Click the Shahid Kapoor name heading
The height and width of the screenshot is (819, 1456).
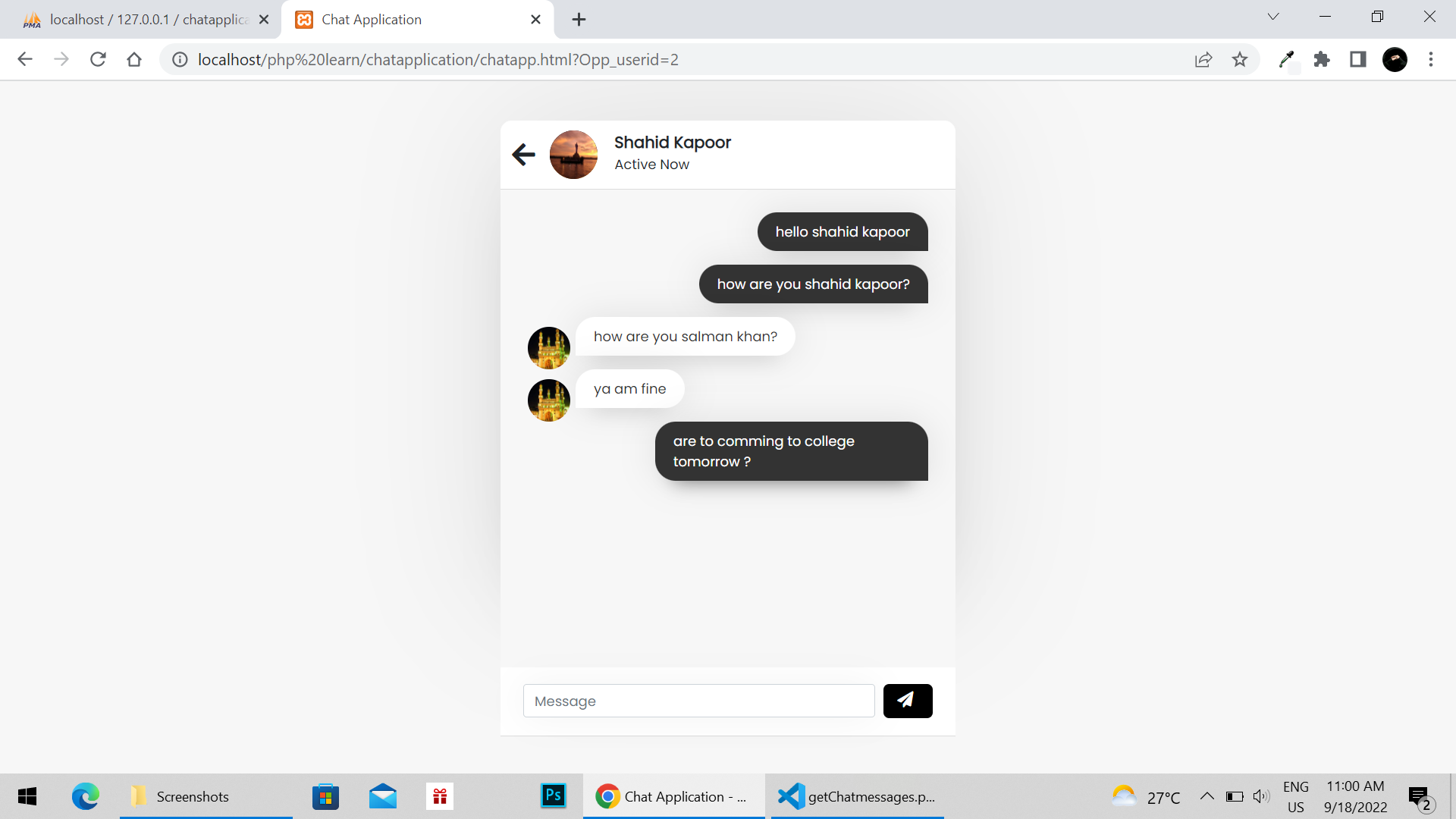[673, 143]
